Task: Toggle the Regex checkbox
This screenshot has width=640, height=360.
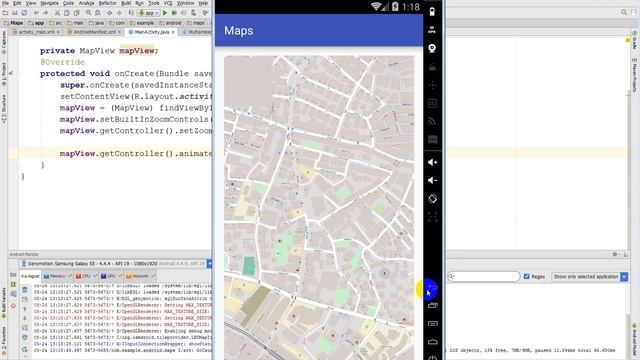Action: [527, 276]
